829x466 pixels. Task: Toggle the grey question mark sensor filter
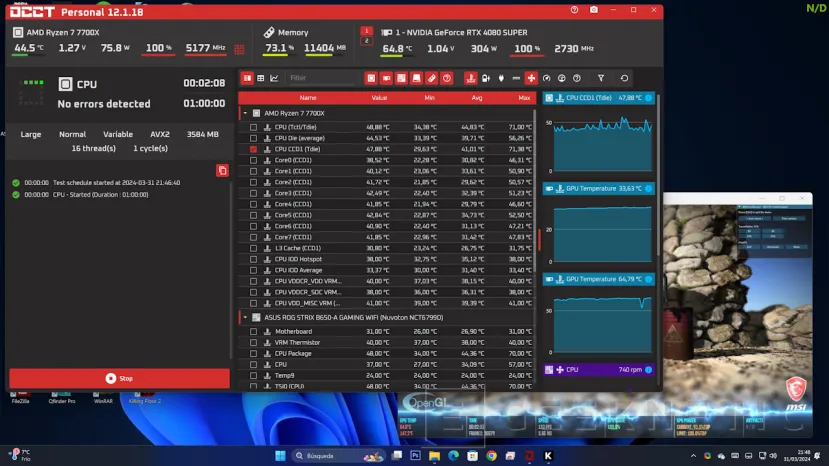(577, 78)
